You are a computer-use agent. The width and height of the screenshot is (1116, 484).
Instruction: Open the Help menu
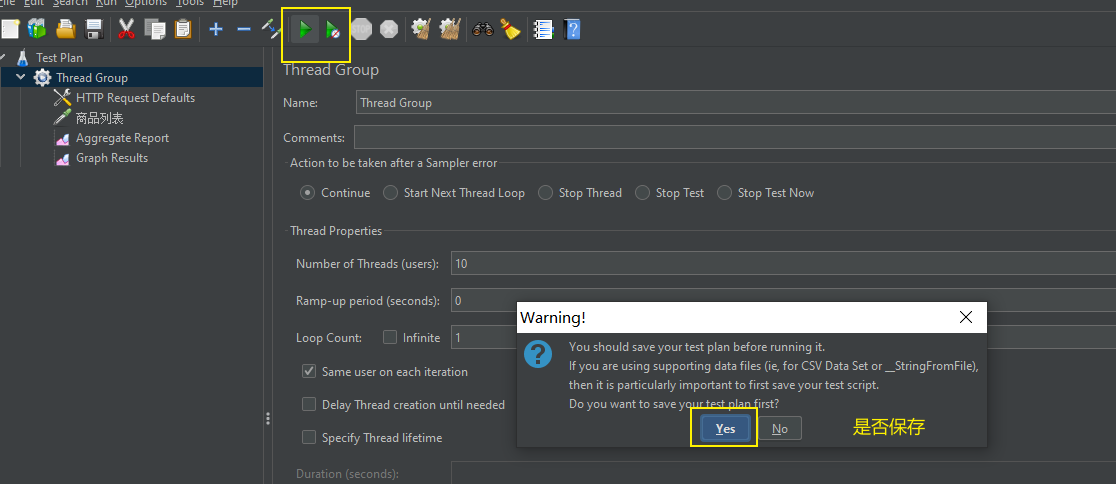click(226, 4)
